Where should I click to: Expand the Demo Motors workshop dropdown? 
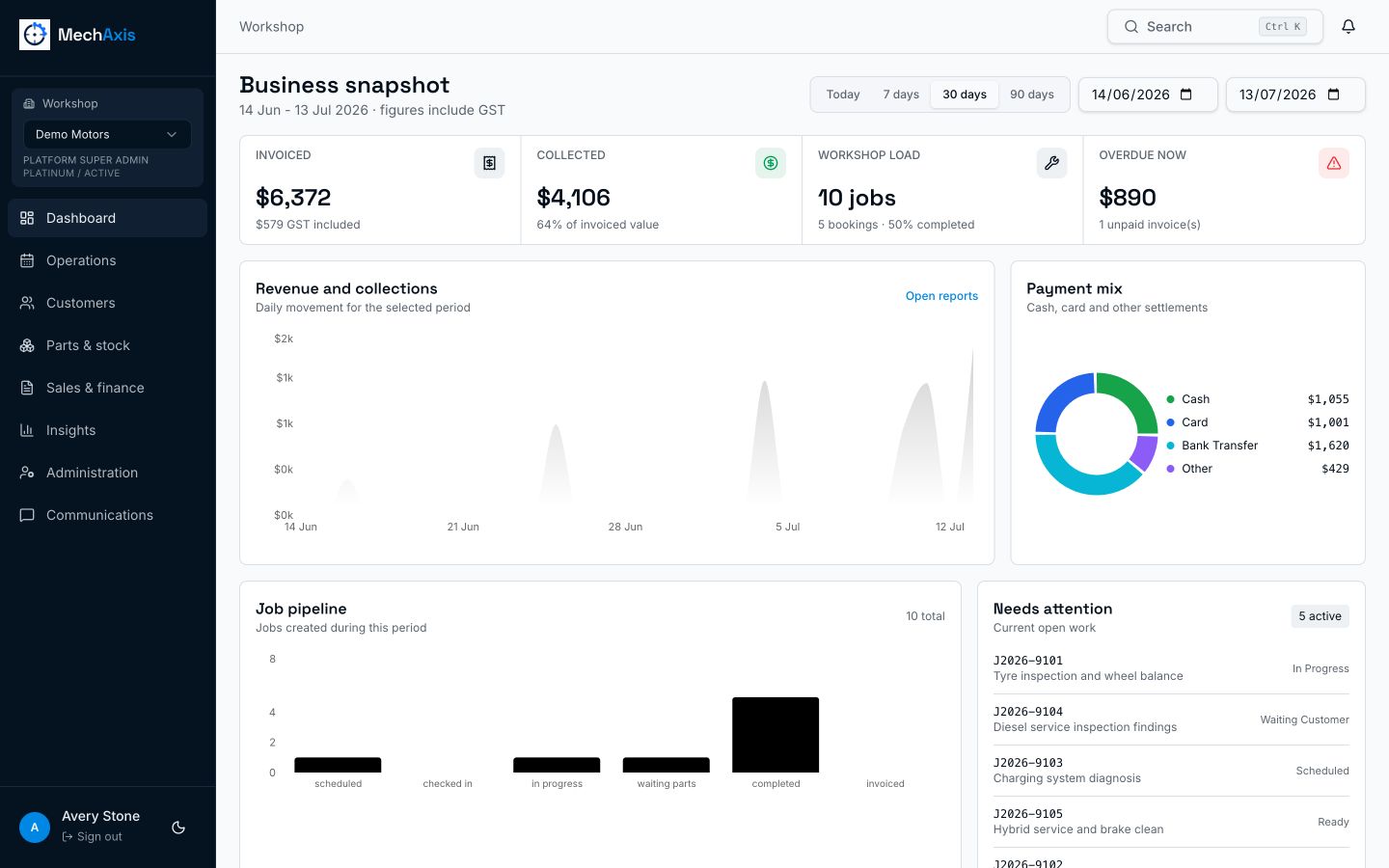(107, 134)
